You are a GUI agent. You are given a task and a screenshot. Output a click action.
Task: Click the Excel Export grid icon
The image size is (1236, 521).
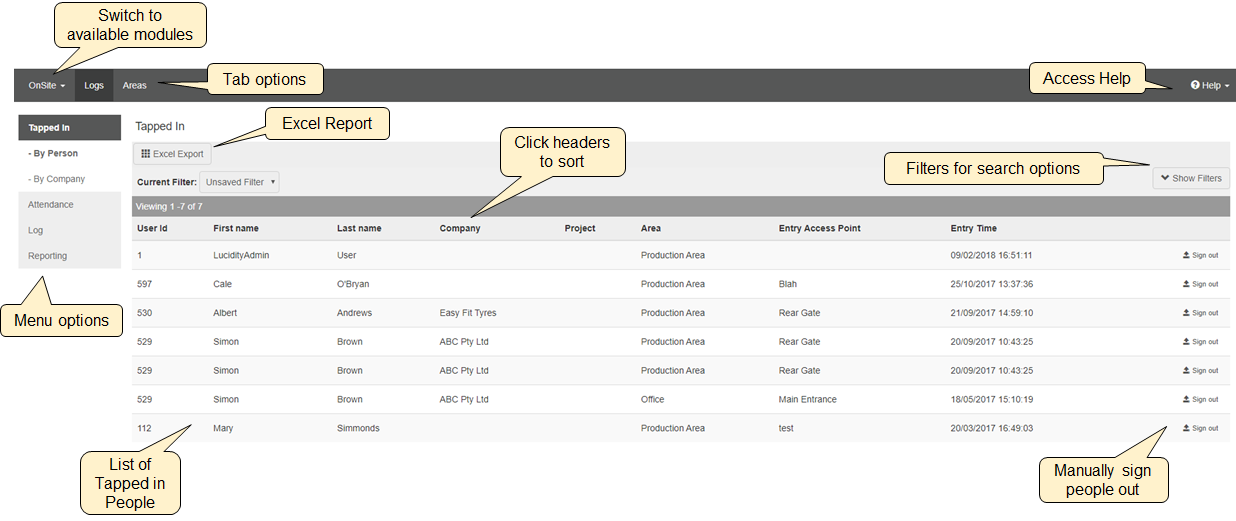coord(145,154)
